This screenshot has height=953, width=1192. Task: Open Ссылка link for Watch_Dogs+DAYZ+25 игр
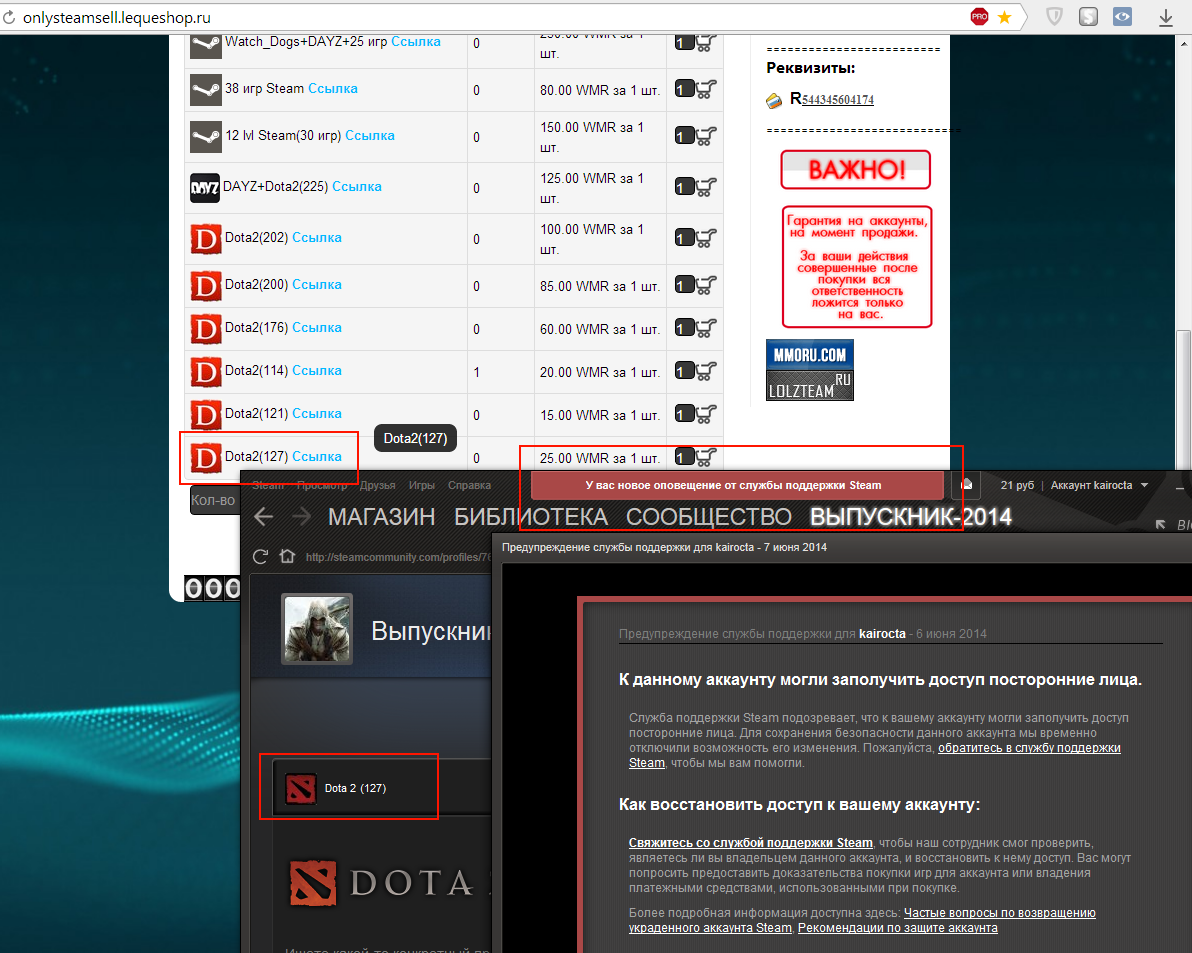[x=416, y=41]
